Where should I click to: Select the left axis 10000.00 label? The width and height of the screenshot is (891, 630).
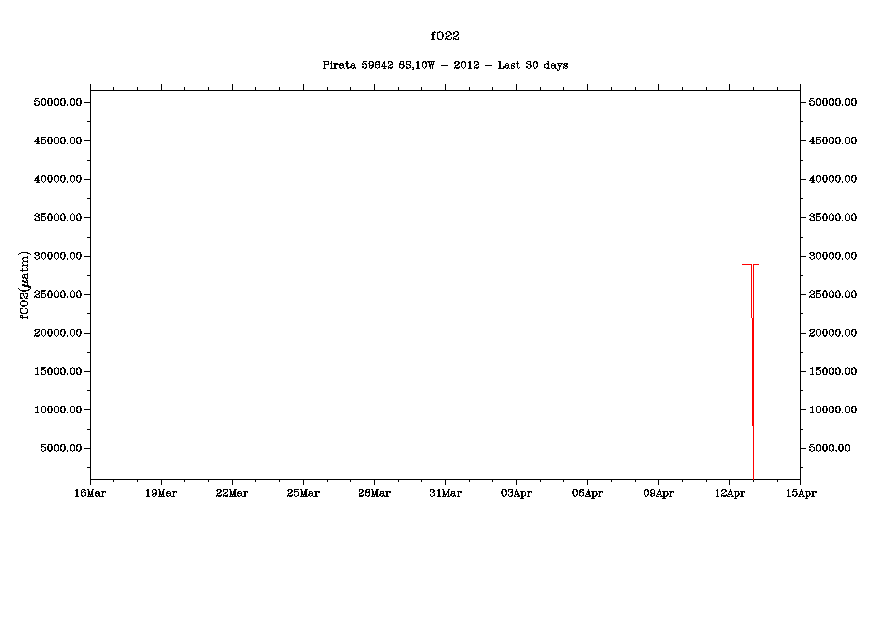click(57, 410)
